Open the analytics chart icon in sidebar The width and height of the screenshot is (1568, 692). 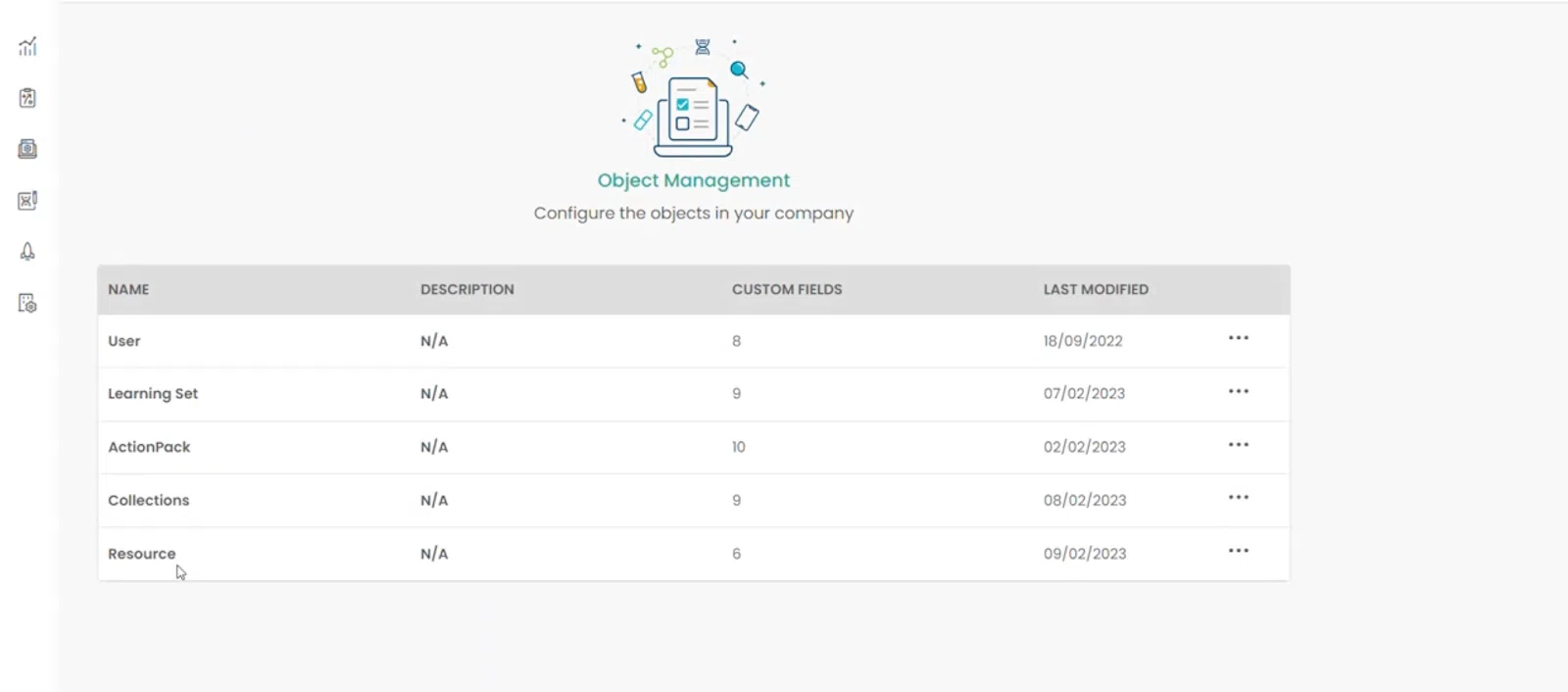[x=27, y=46]
